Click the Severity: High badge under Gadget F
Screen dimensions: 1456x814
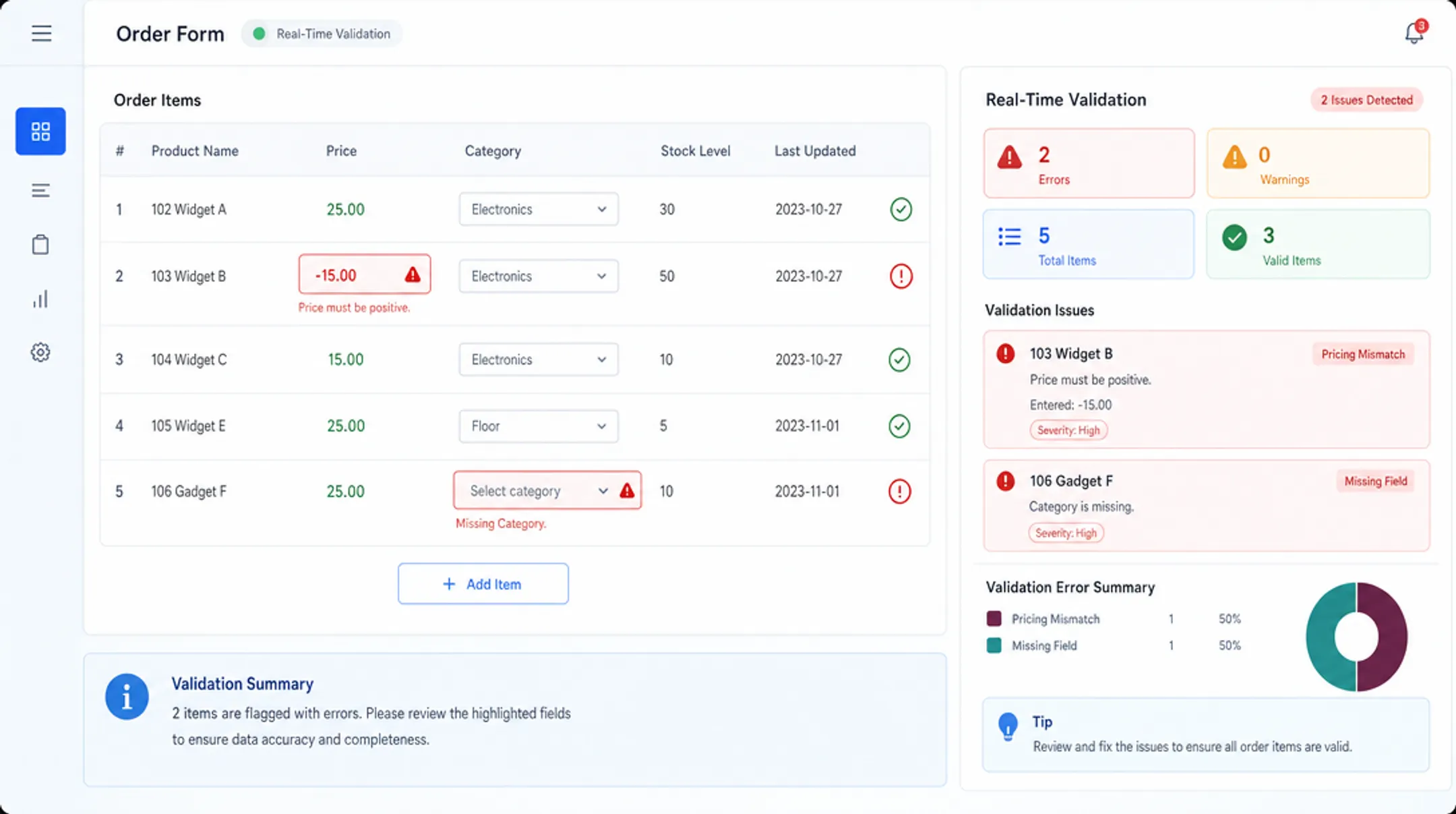click(x=1066, y=533)
